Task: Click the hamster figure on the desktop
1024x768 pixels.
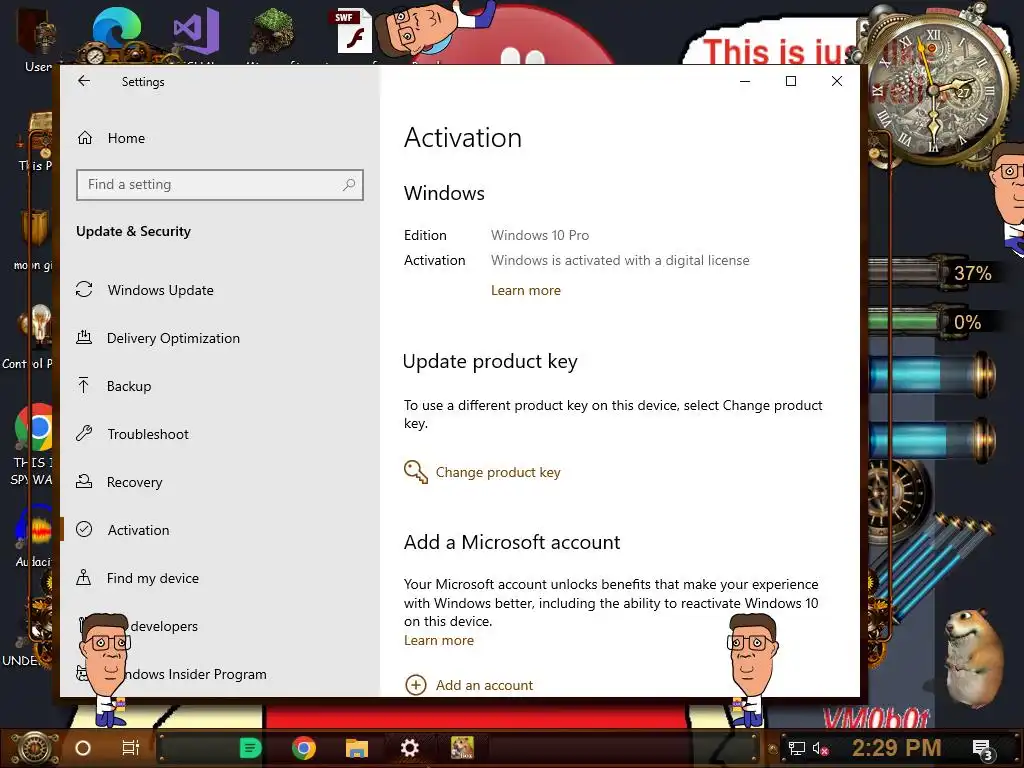Action: [x=973, y=660]
